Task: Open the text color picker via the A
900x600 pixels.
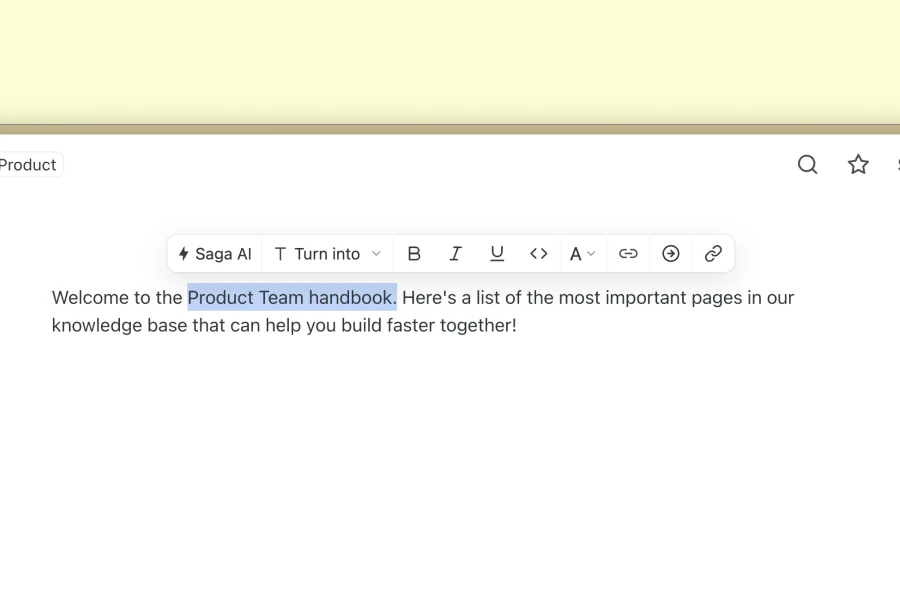Action: (x=577, y=253)
